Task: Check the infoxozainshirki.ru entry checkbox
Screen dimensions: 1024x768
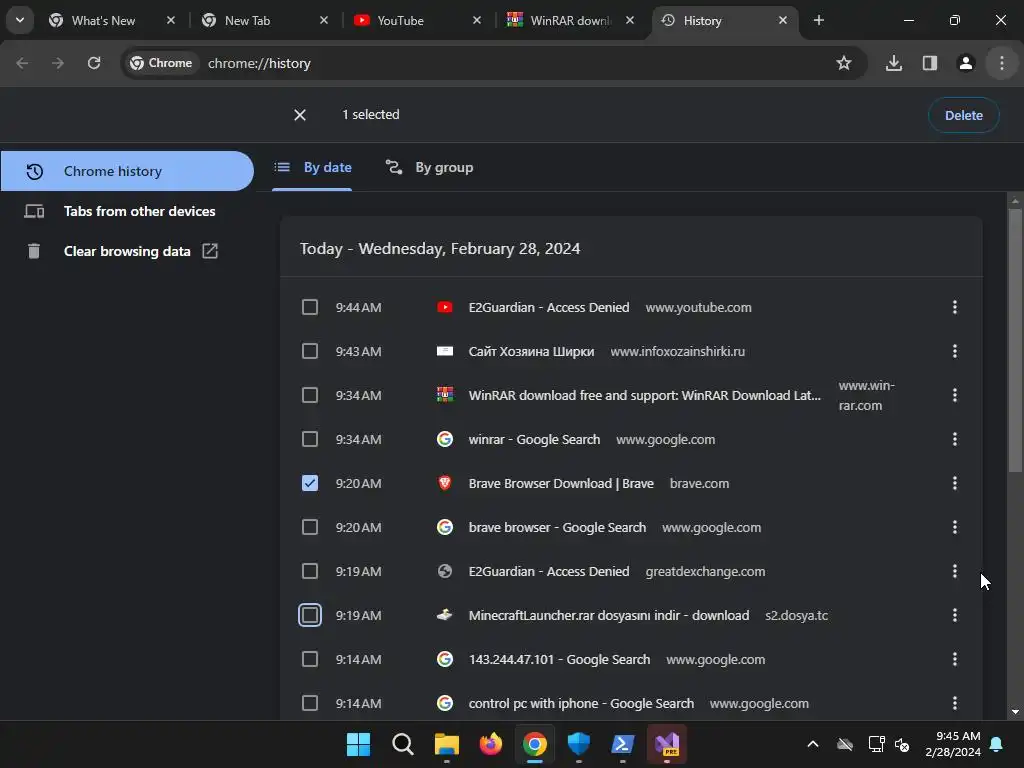Action: (310, 351)
